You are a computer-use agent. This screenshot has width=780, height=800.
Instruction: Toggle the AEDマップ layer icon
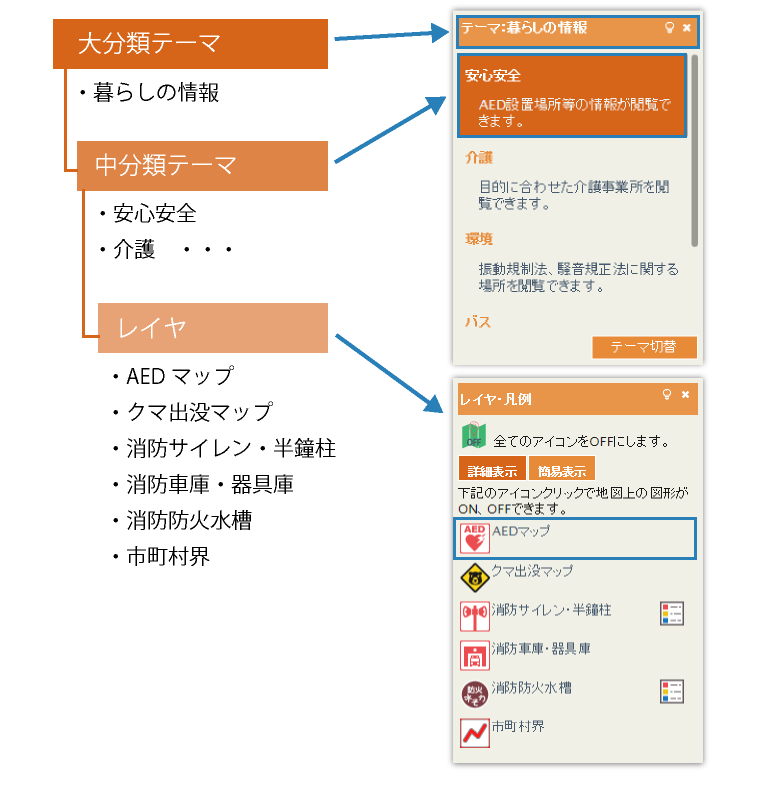coord(474,538)
